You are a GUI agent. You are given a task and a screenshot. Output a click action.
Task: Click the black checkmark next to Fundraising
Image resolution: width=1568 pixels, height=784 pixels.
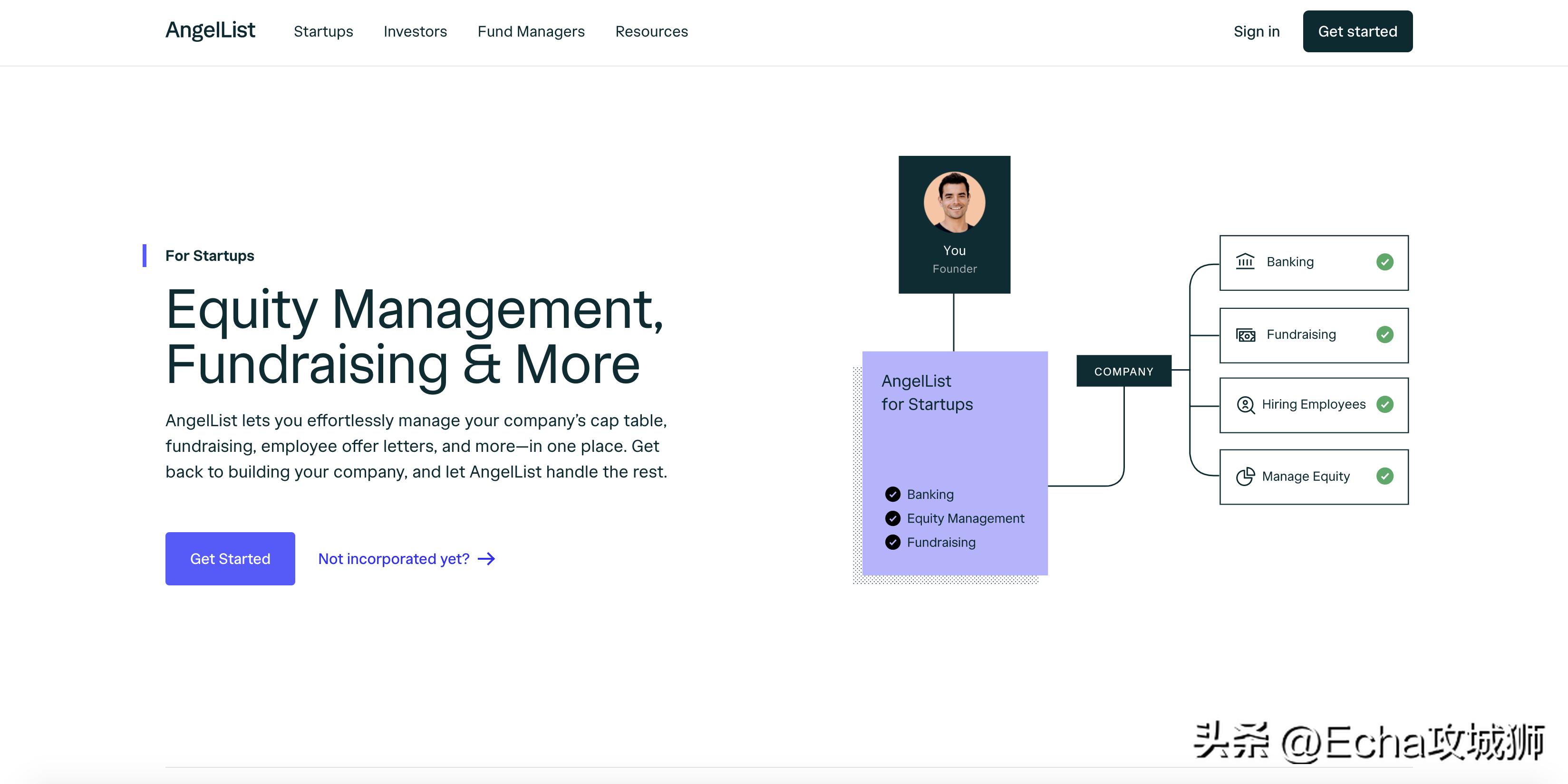[892, 542]
